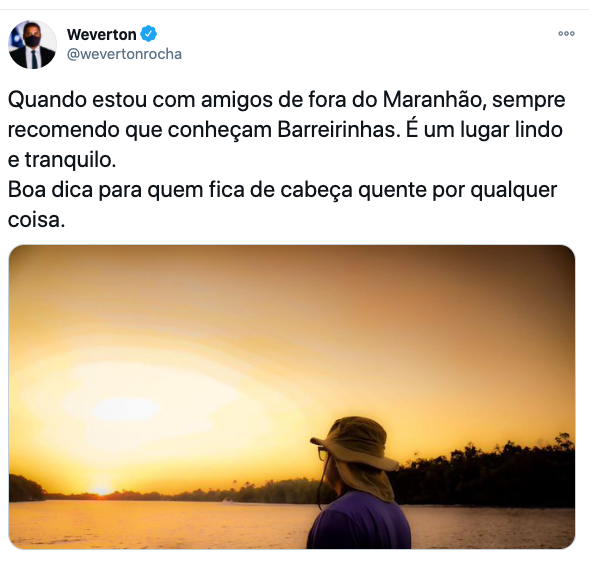Click the left riverbank silhouette in photo
This screenshot has width=589, height=566.
click(x=26, y=488)
